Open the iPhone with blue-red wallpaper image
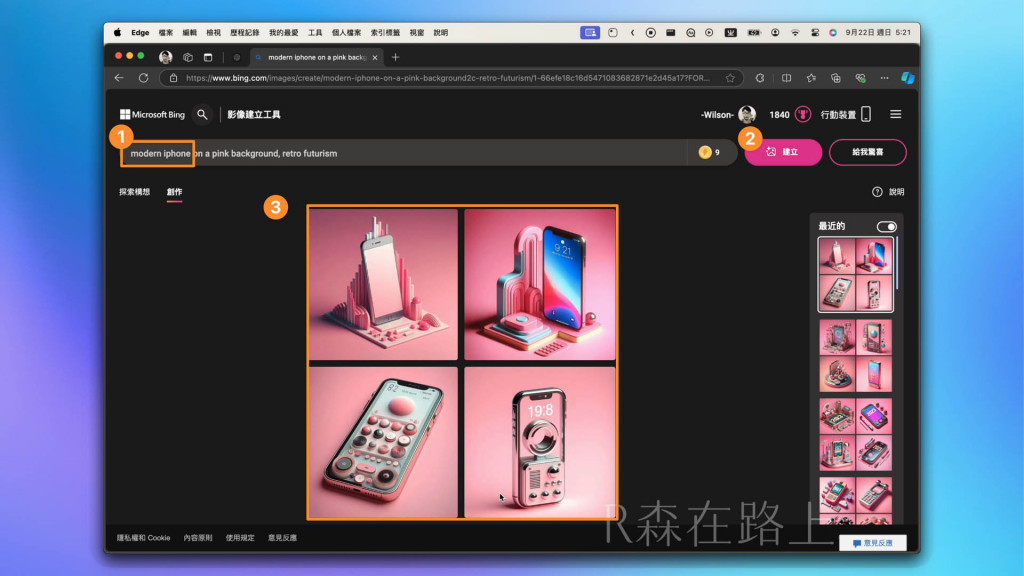Screen dimensions: 1024x576 (540, 284)
